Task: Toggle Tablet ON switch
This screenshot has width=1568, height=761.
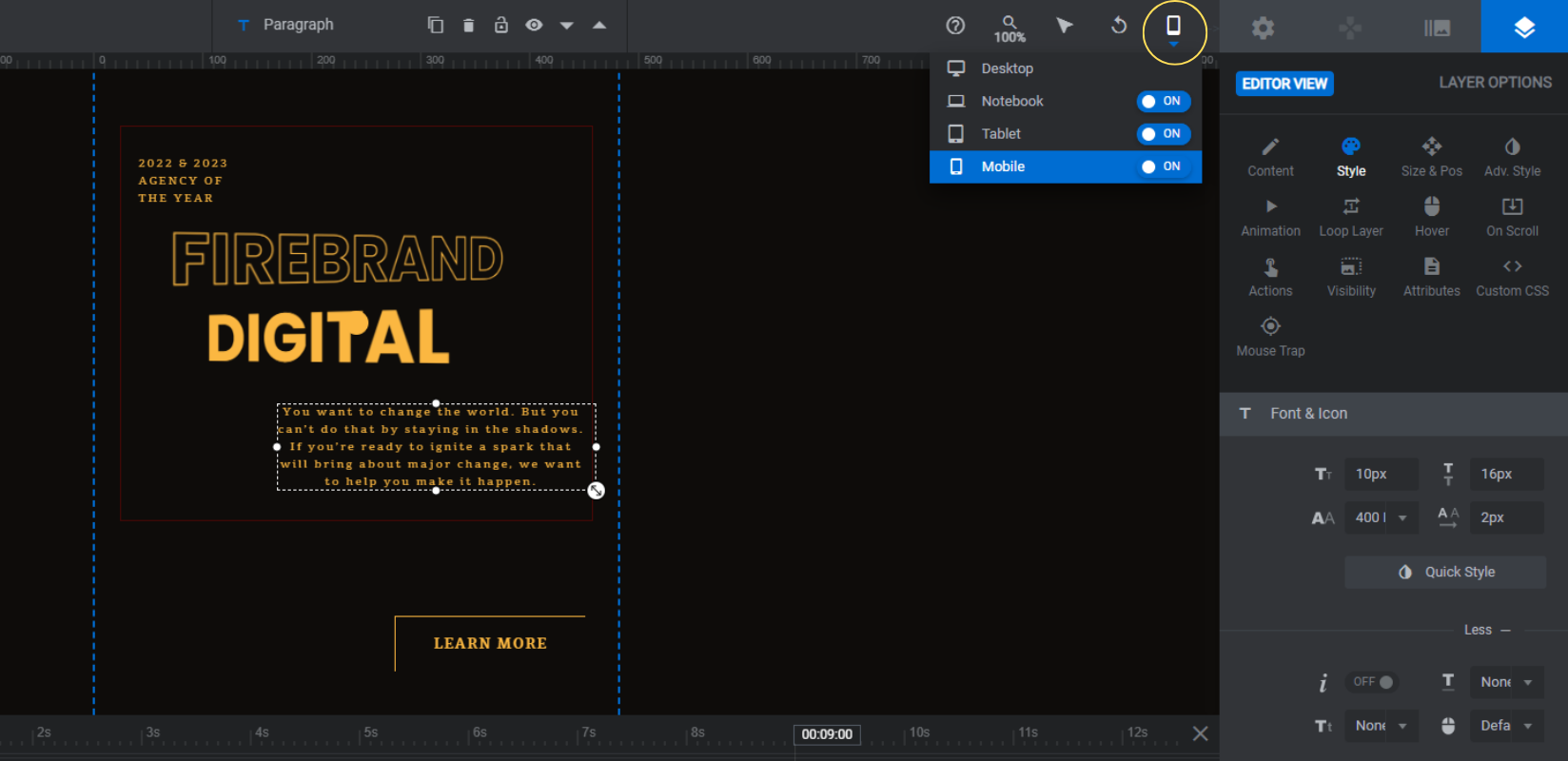Action: tap(1164, 134)
